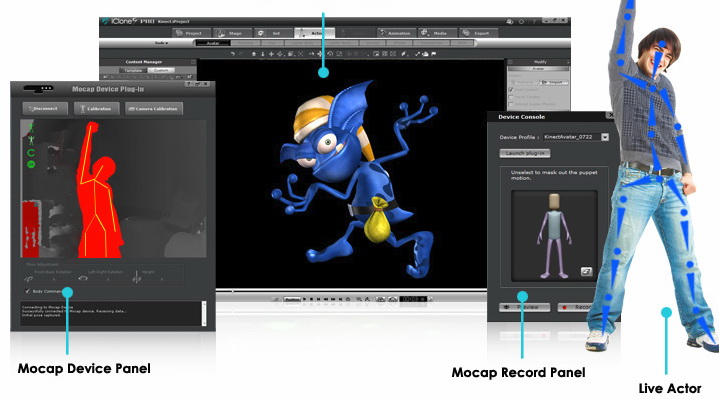The height and width of the screenshot is (399, 719).
Task: Click the Disconnect button
Action: click(x=45, y=109)
